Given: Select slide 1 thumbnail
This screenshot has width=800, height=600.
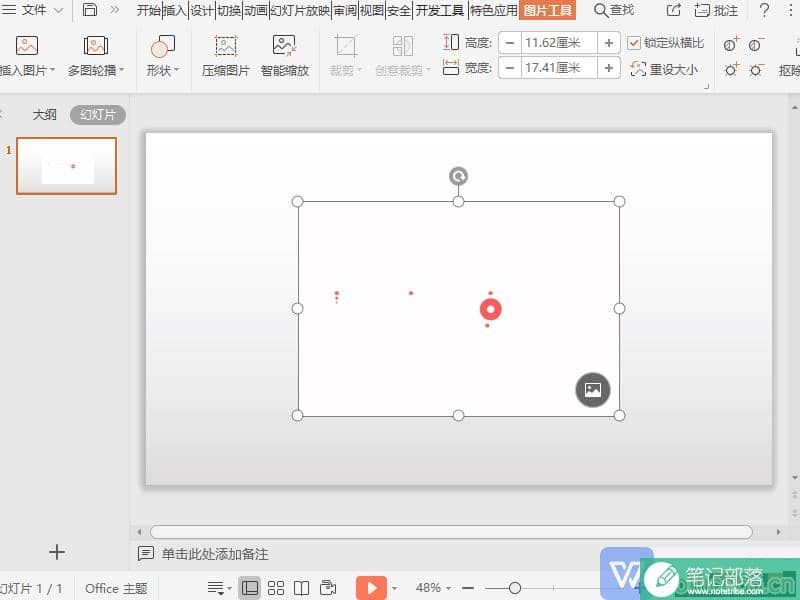Looking at the screenshot, I should coord(66,166).
